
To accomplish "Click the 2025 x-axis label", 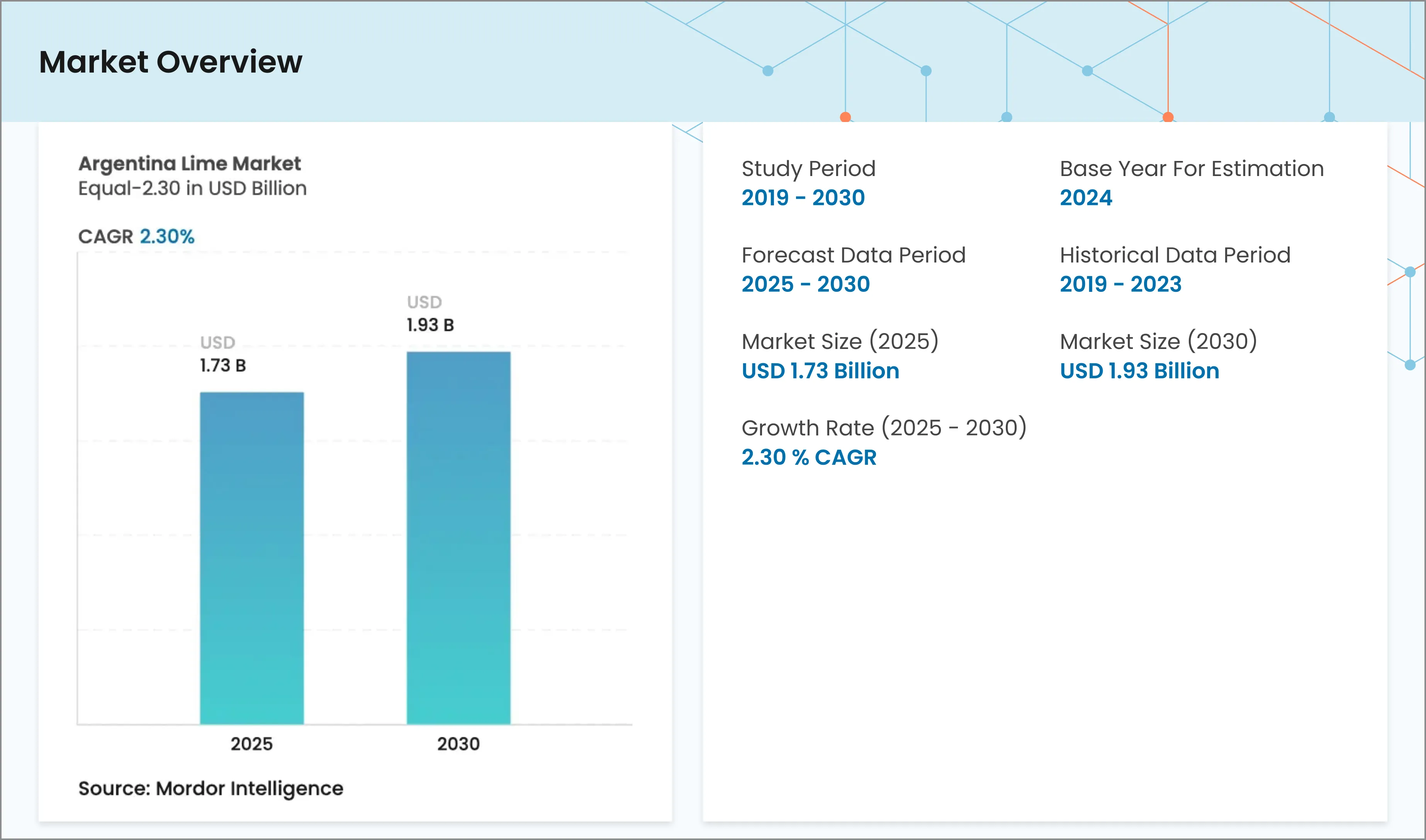I will 251,743.
